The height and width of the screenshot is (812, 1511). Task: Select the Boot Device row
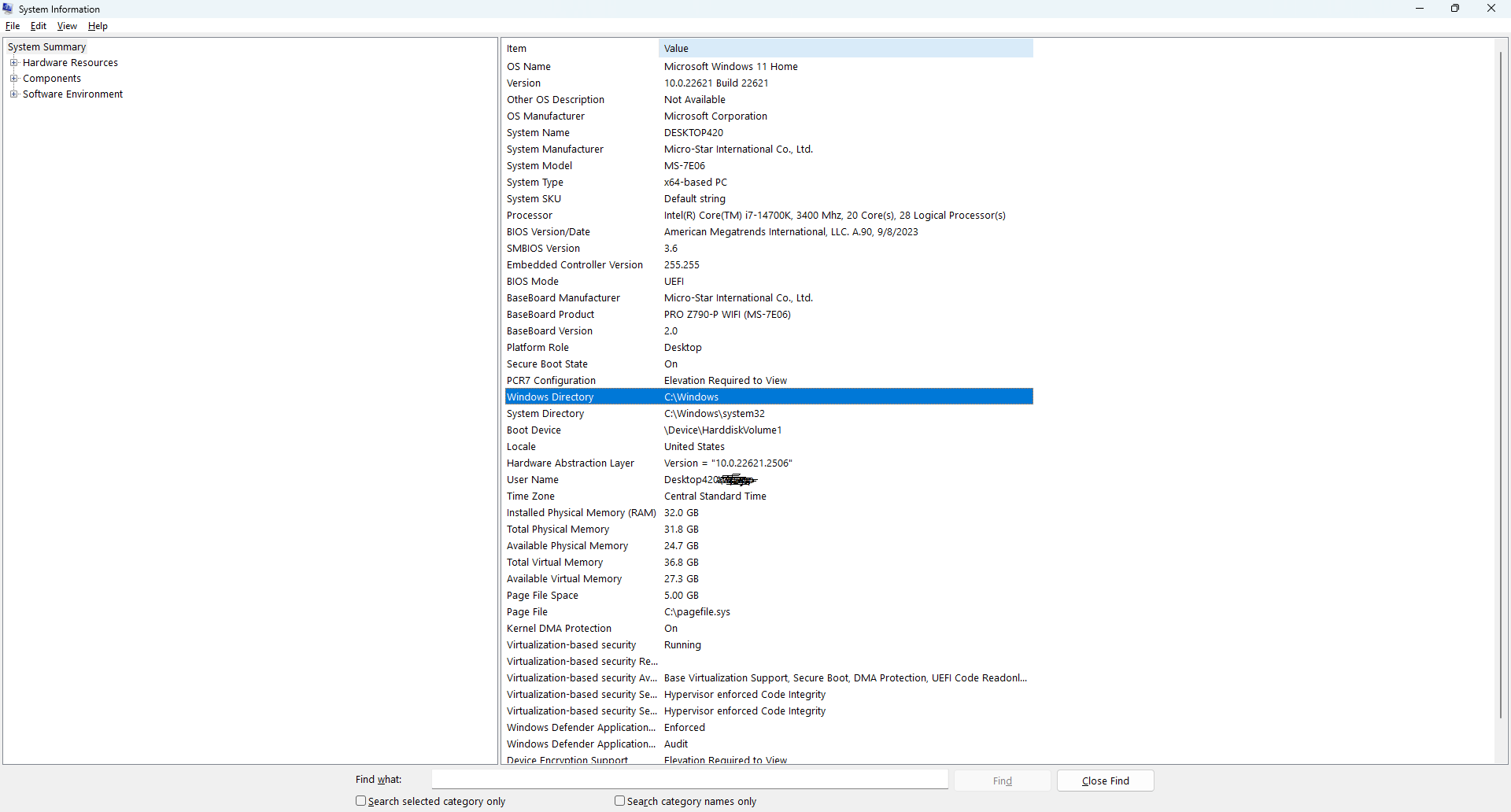tap(769, 430)
